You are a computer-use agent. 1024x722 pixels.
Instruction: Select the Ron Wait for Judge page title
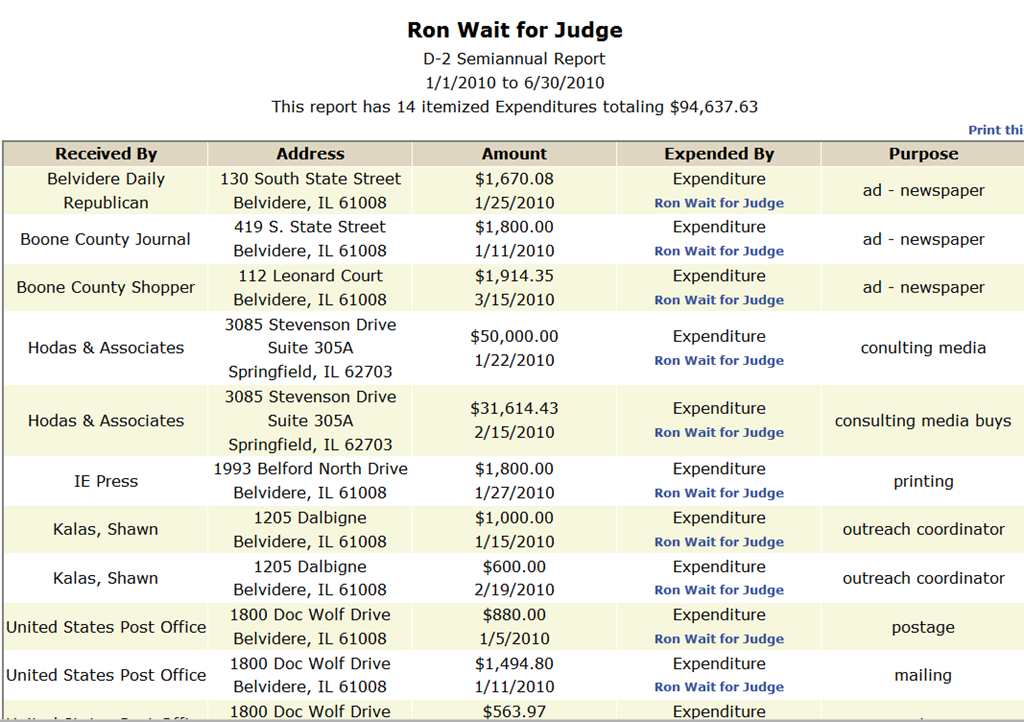(x=515, y=30)
